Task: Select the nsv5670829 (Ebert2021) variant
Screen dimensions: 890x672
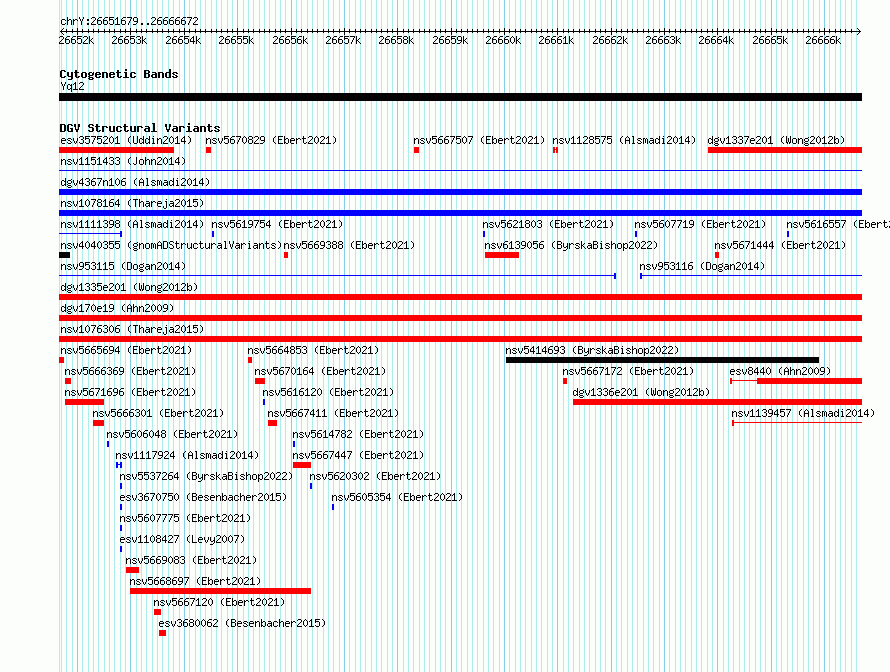Action: pos(271,140)
